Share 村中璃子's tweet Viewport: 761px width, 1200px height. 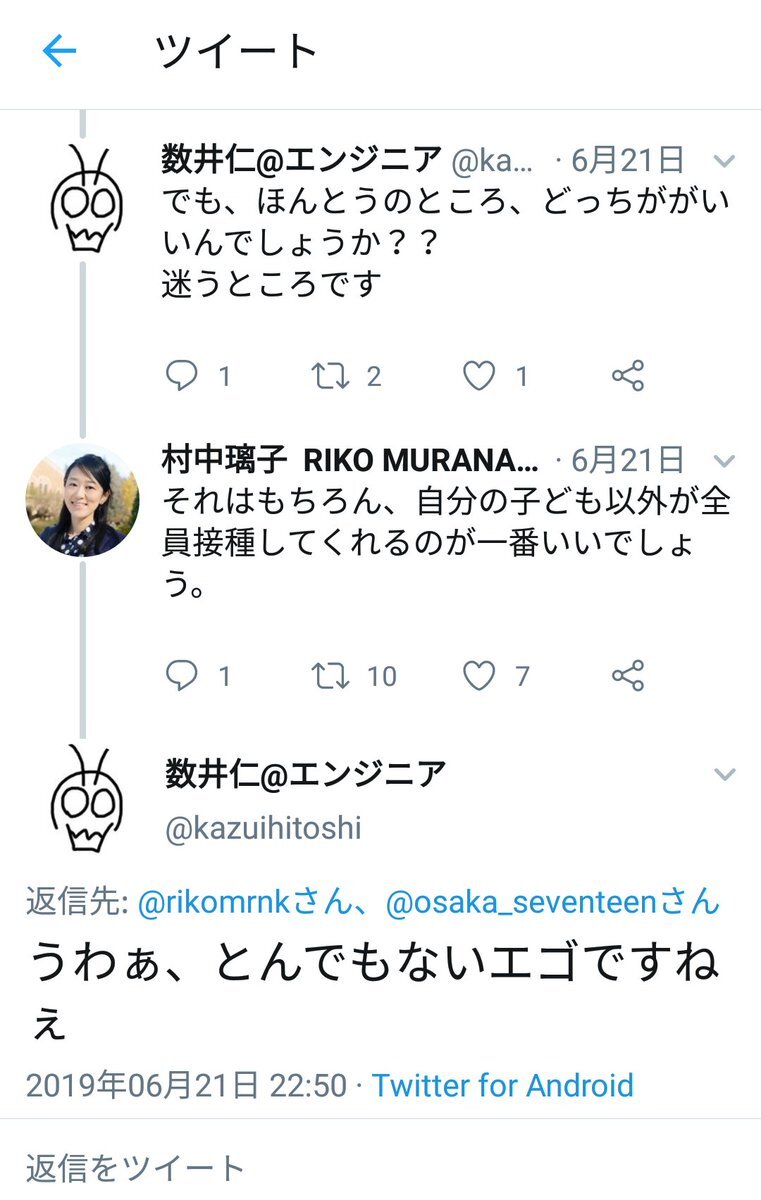point(627,676)
